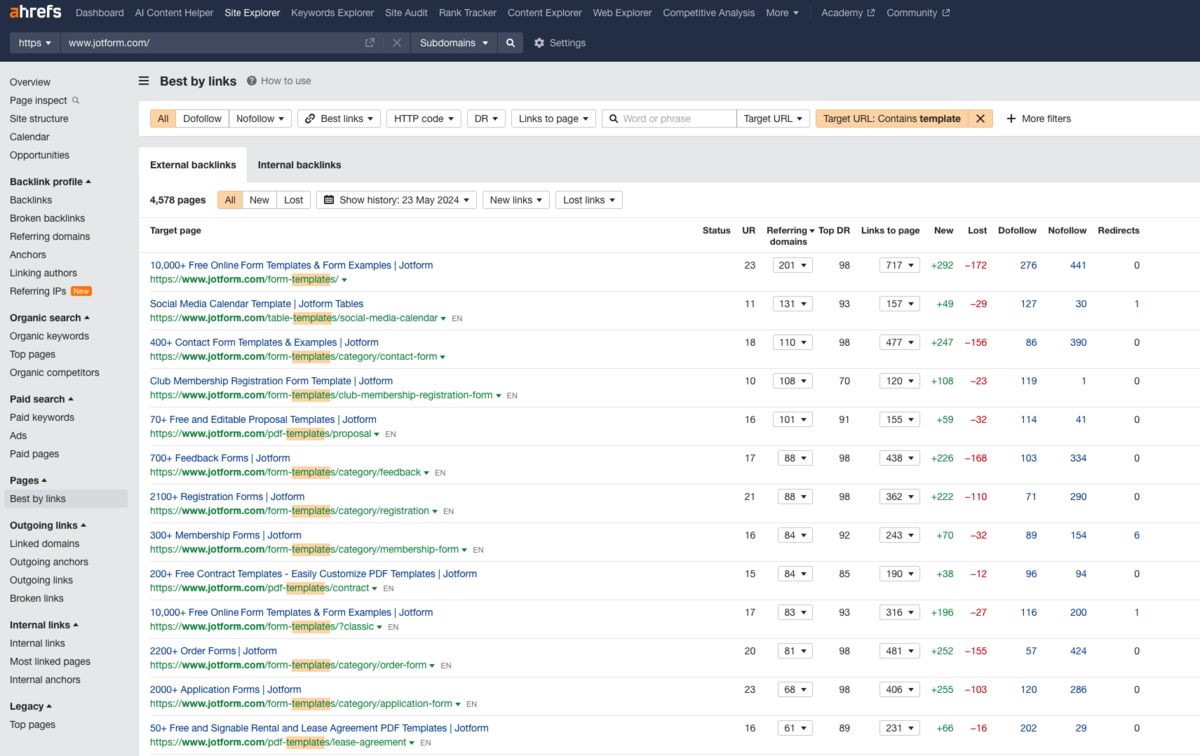
Task: Click the search magnifier button beside Subdomains
Action: click(511, 43)
